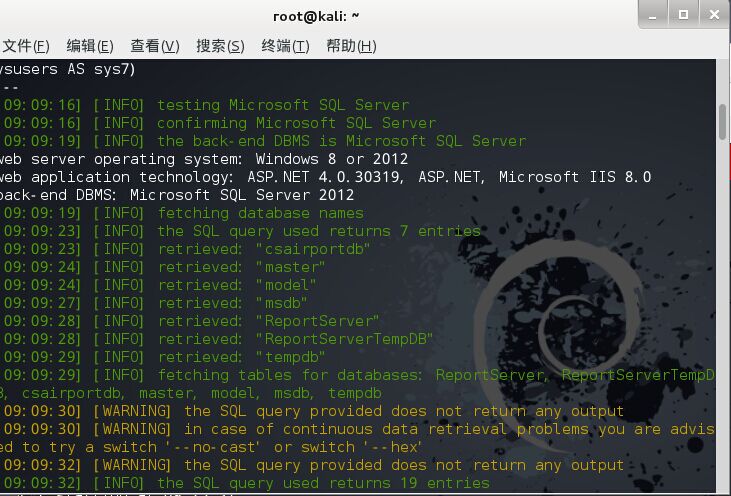The width and height of the screenshot is (731, 496).
Task: Click the '--no-cast' switch text
Action: 212,448
